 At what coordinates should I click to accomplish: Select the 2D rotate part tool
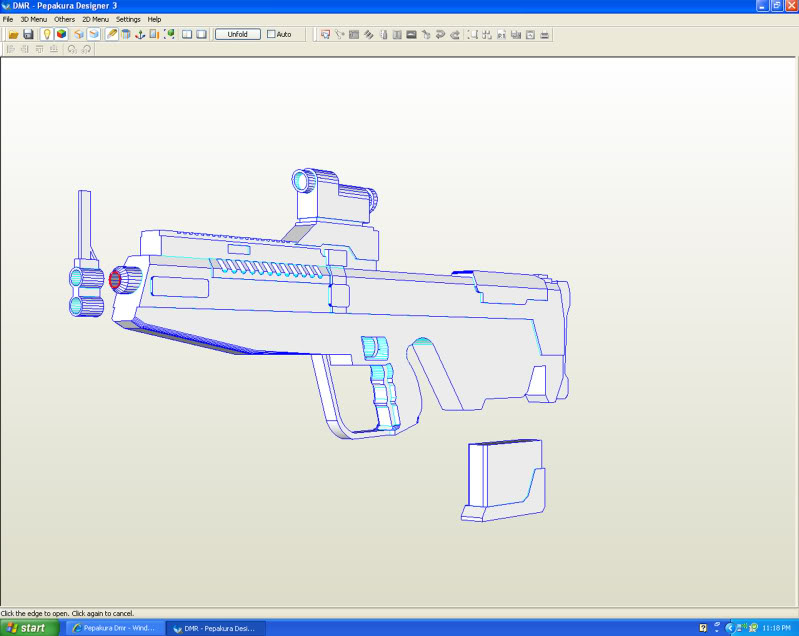[x=340, y=35]
